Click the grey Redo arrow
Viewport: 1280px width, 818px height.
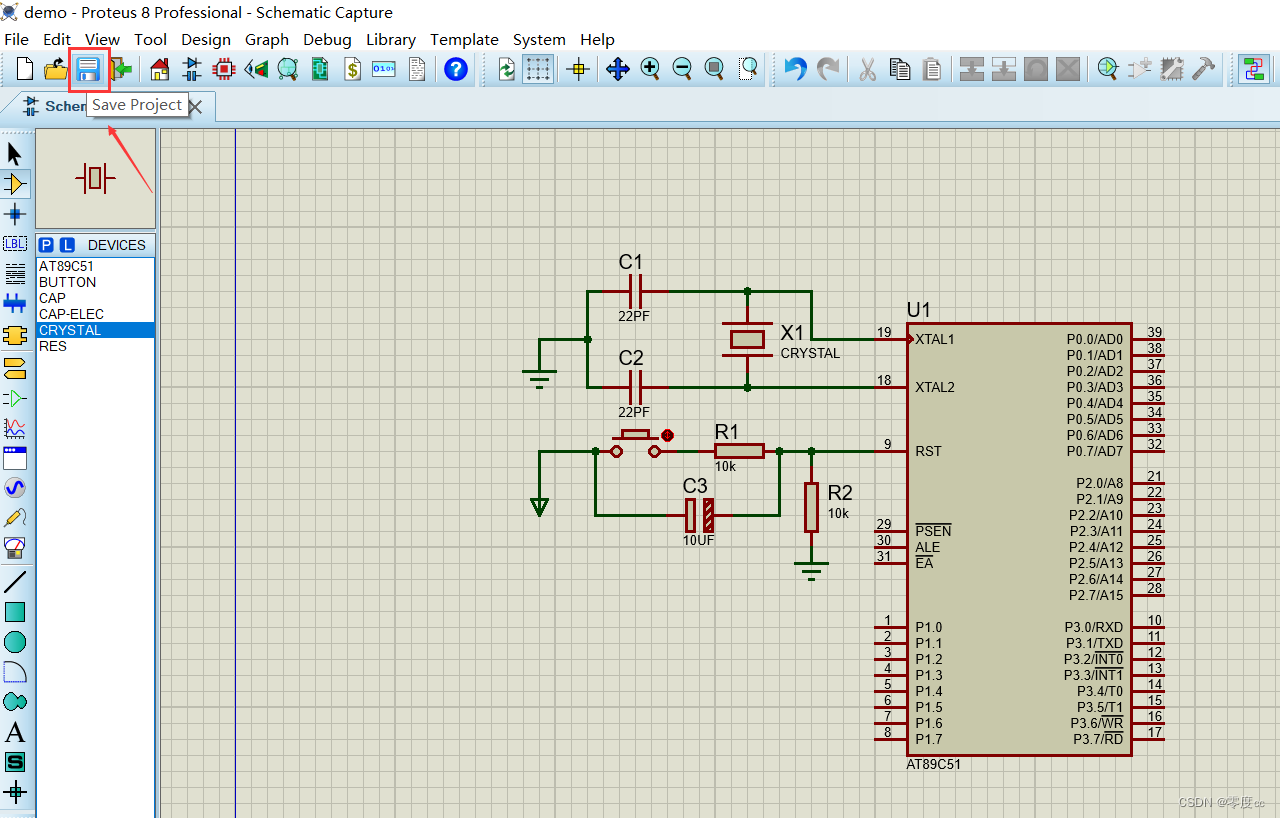828,69
